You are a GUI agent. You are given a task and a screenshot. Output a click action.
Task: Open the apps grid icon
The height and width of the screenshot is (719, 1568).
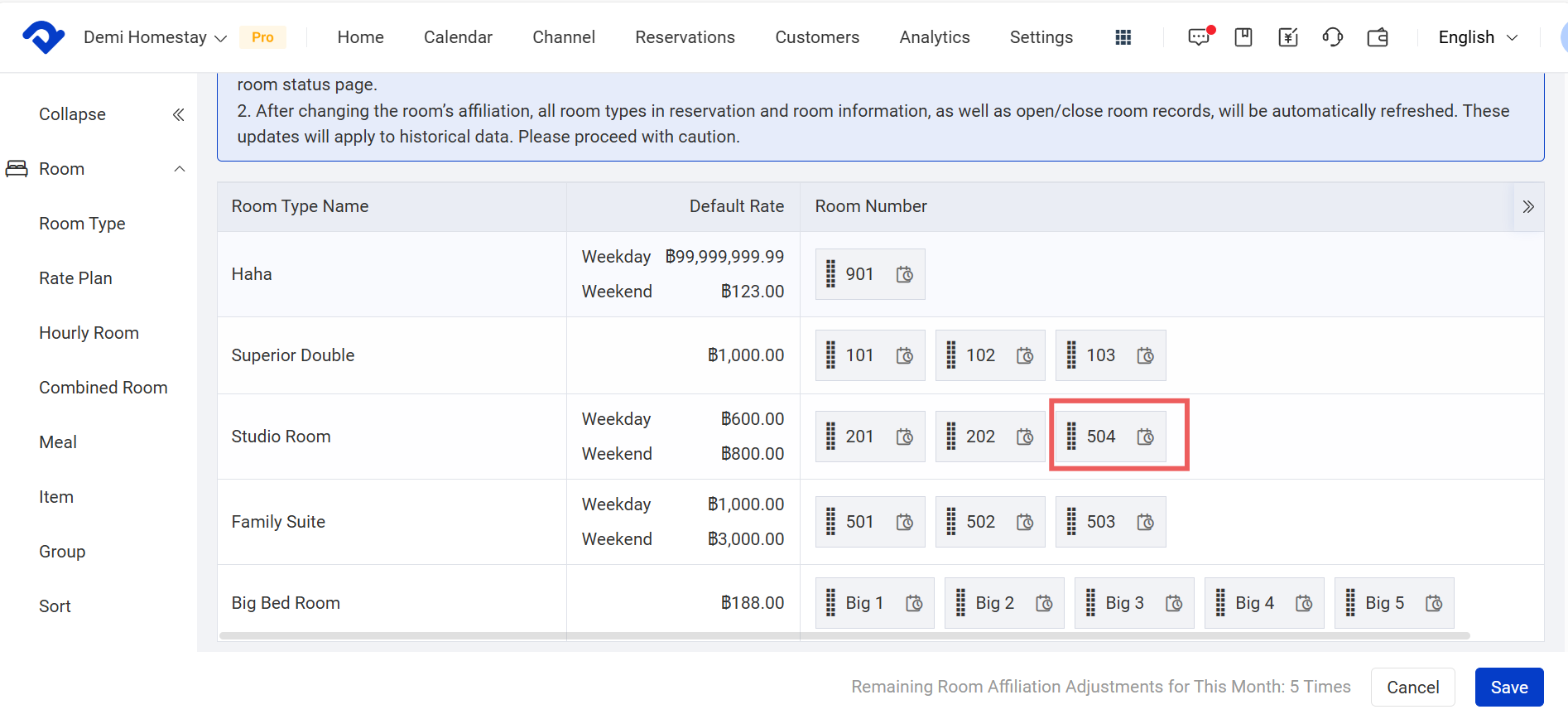[x=1123, y=37]
